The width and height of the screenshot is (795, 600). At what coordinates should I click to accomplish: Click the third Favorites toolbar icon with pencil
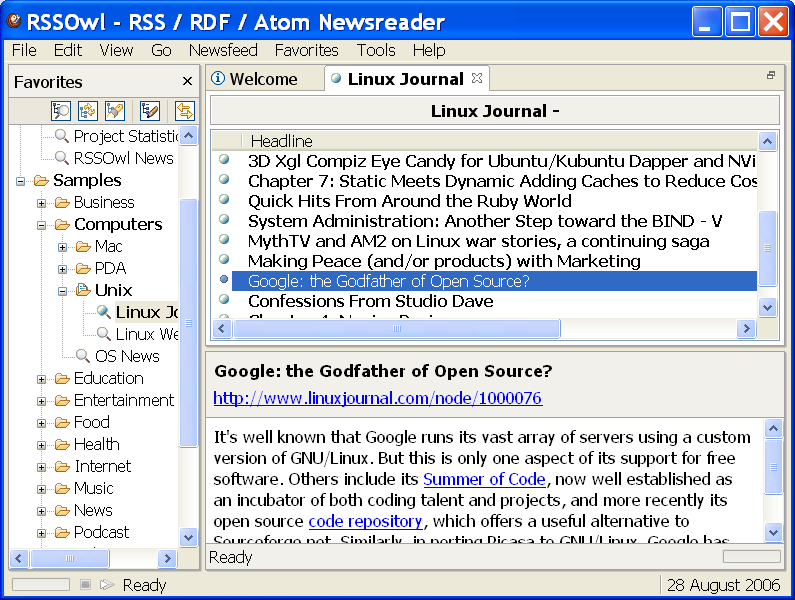pyautogui.click(x=115, y=111)
